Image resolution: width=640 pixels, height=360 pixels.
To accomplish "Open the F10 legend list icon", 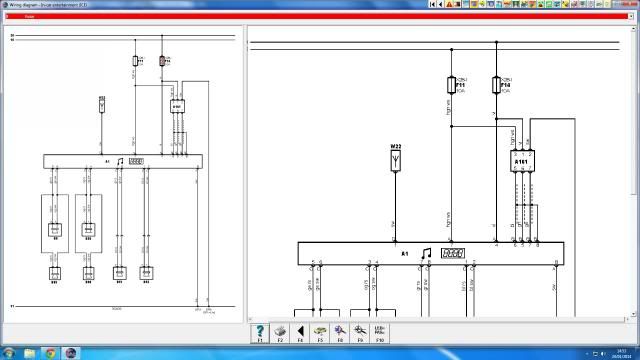I will (380, 333).
